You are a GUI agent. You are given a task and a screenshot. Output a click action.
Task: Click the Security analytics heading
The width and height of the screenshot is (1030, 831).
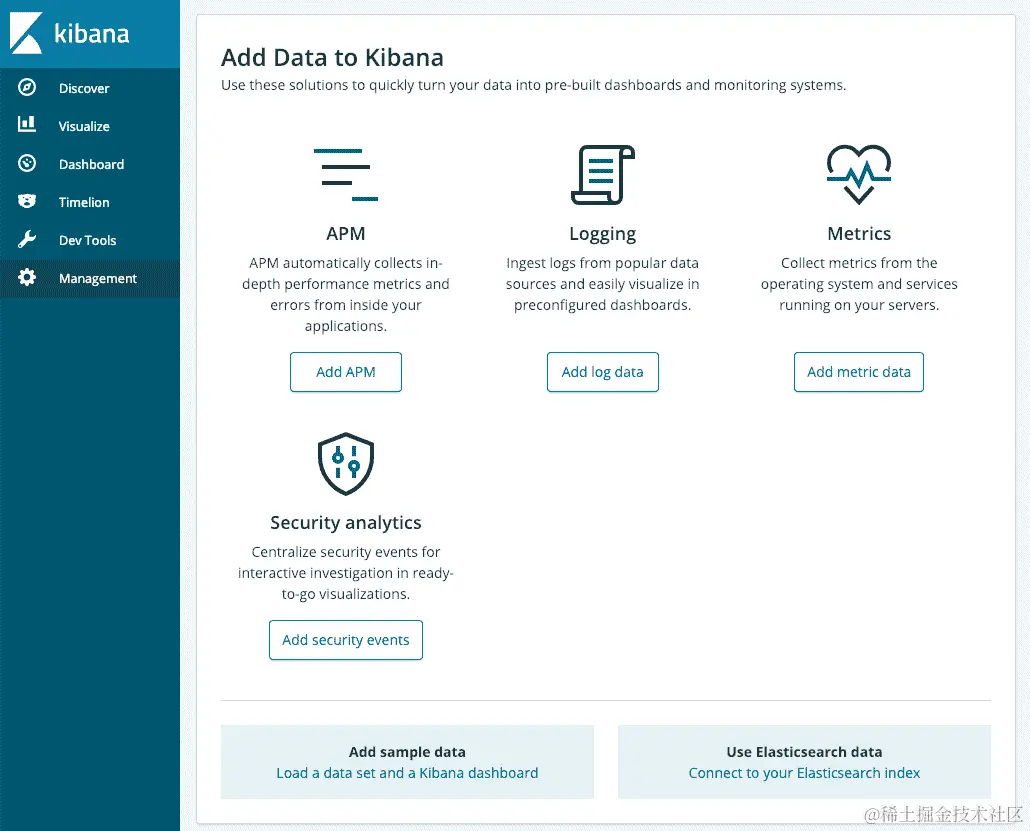point(346,523)
